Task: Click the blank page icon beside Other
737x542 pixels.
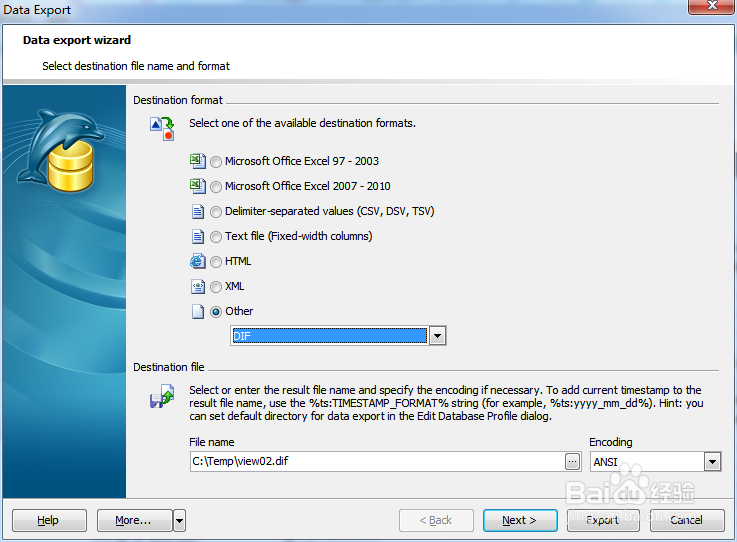Action: pos(198,312)
